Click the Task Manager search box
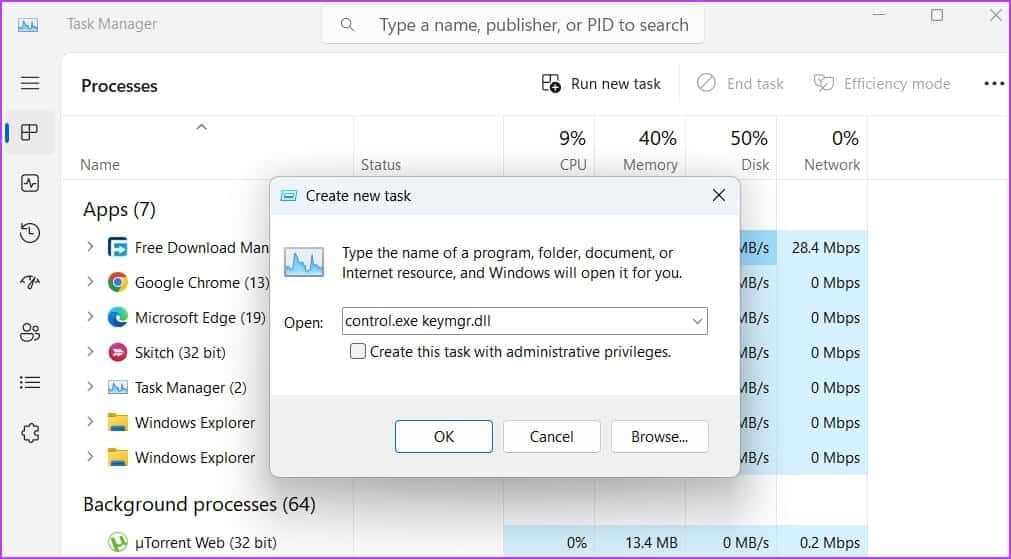The image size is (1011, 559). click(513, 25)
